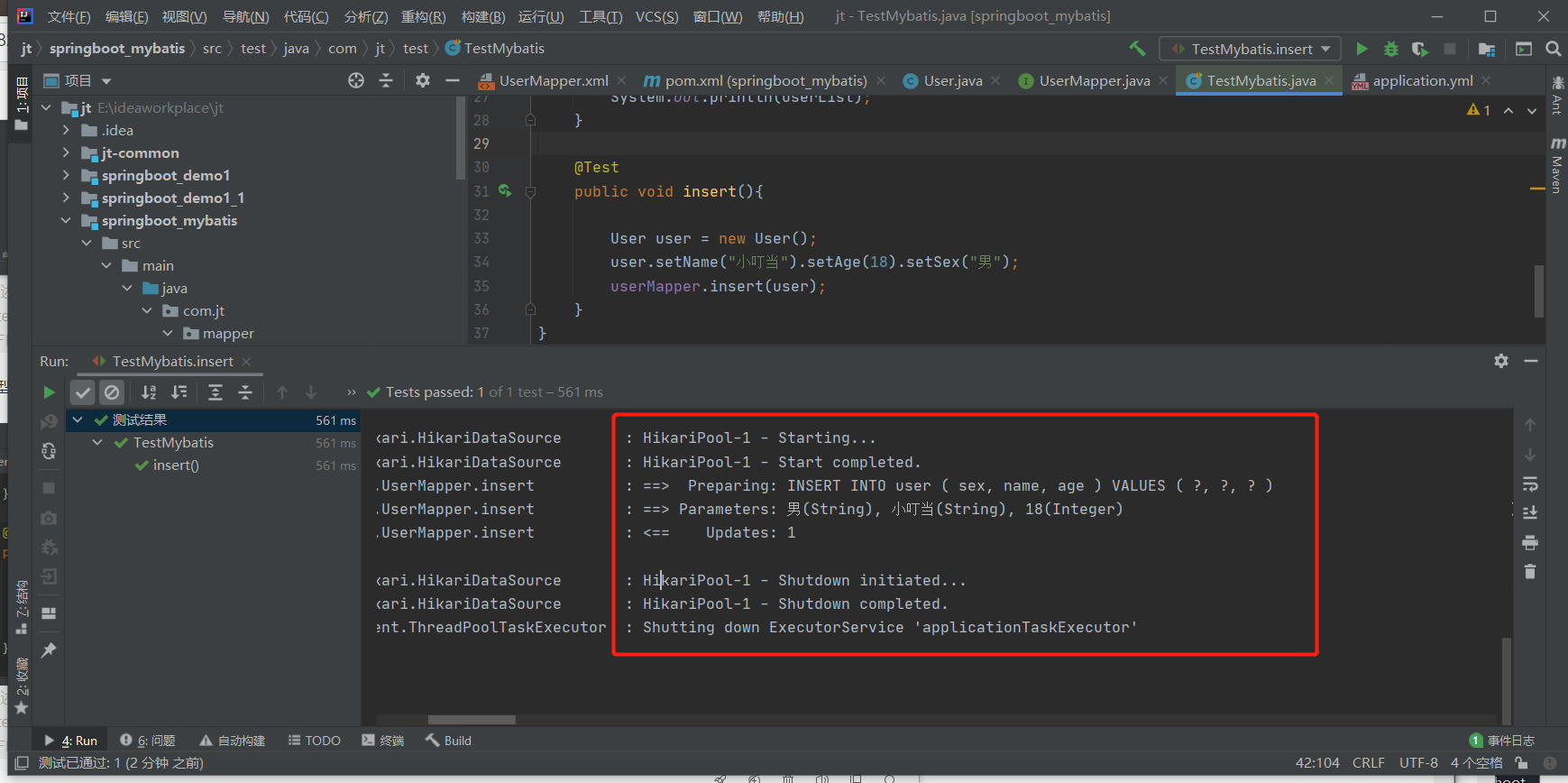This screenshot has height=783, width=1568.
Task: Run insert test via gutter icon
Action: pyautogui.click(x=505, y=191)
